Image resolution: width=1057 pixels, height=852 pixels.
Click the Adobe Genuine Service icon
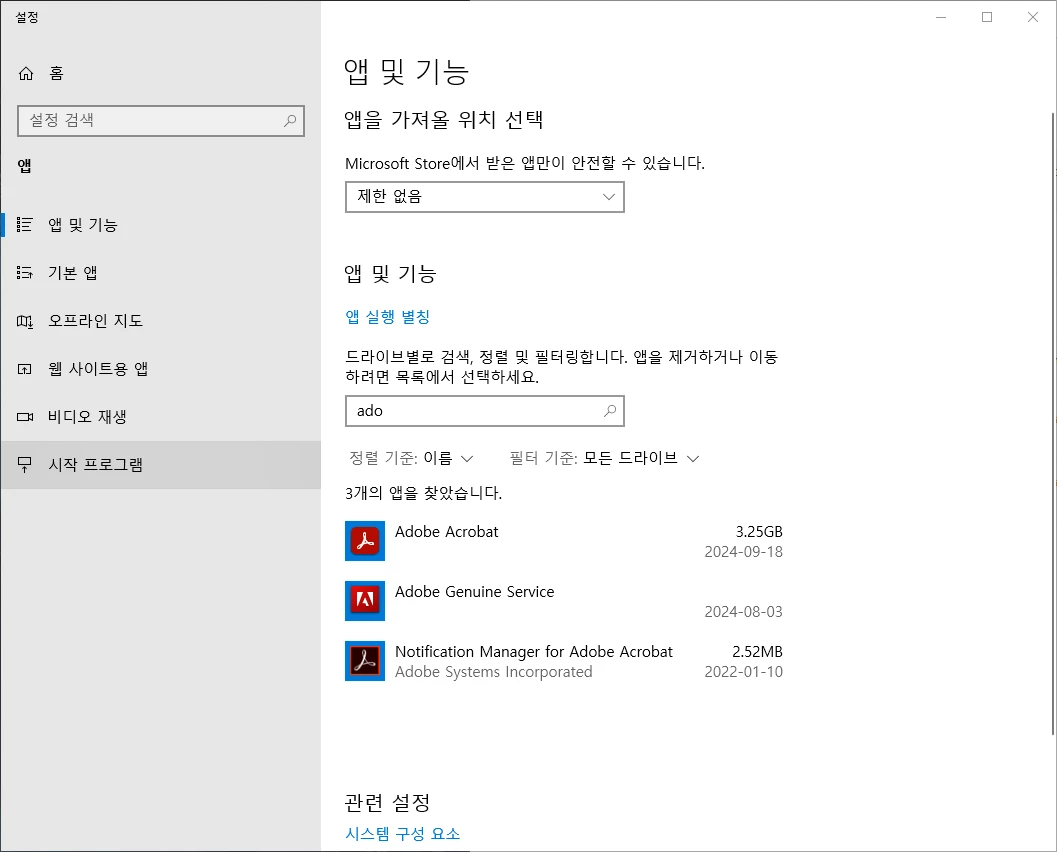(x=365, y=601)
